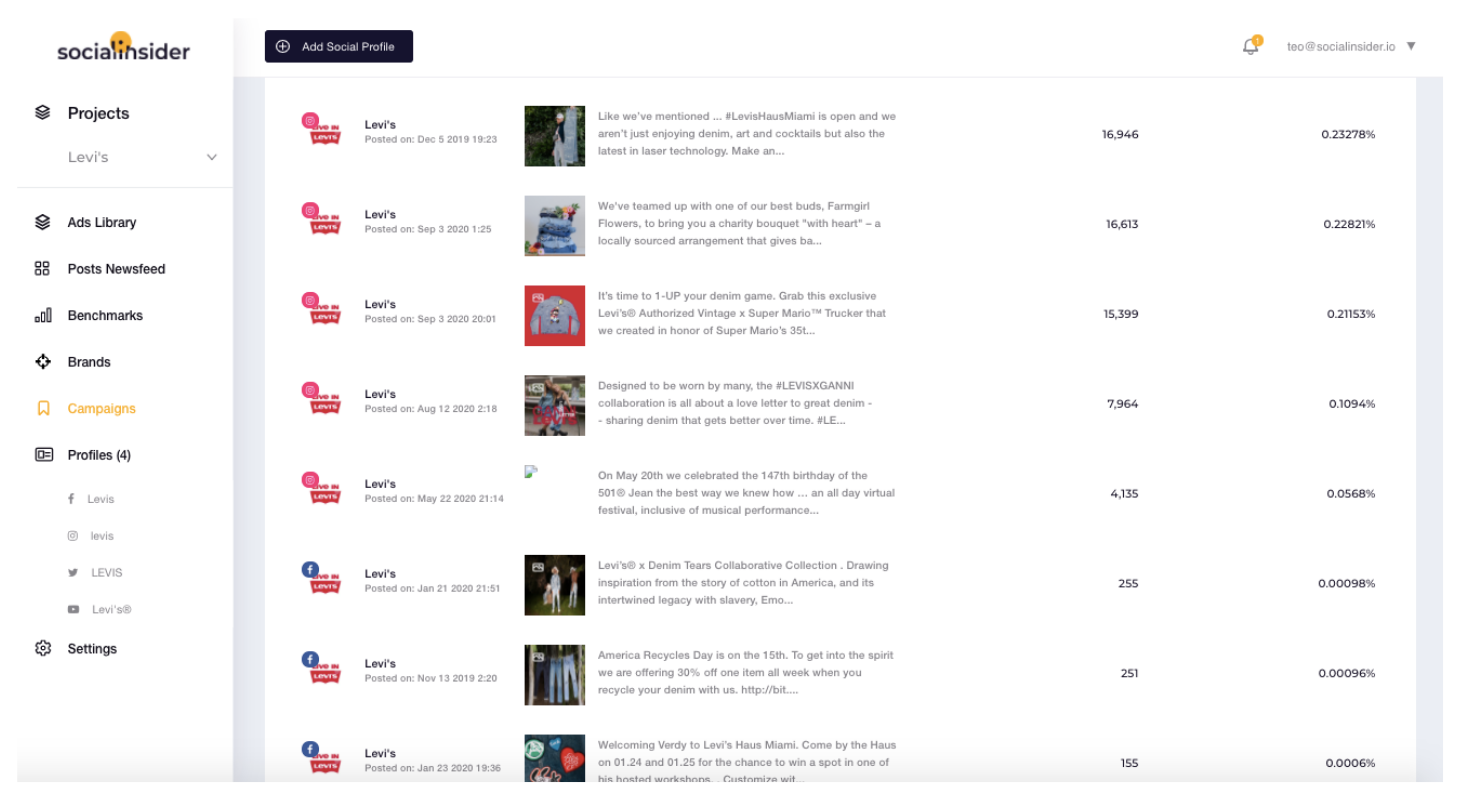This screenshot has width=1460, height=800.
Task: Open the Denim Tears post thumbnail
Action: pyautogui.click(x=554, y=585)
